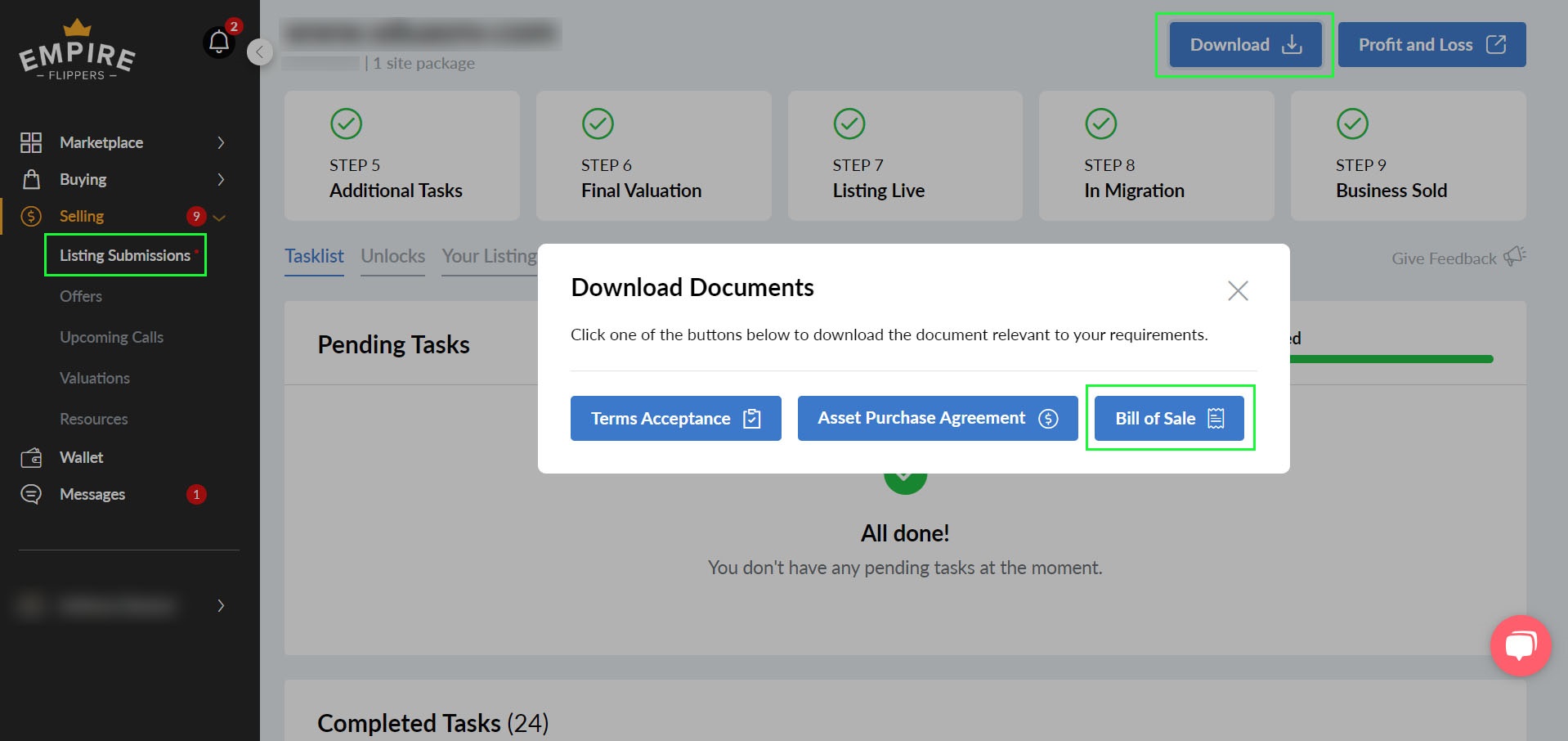
Task: Collapse the Selling menu chevron
Action: click(x=219, y=217)
